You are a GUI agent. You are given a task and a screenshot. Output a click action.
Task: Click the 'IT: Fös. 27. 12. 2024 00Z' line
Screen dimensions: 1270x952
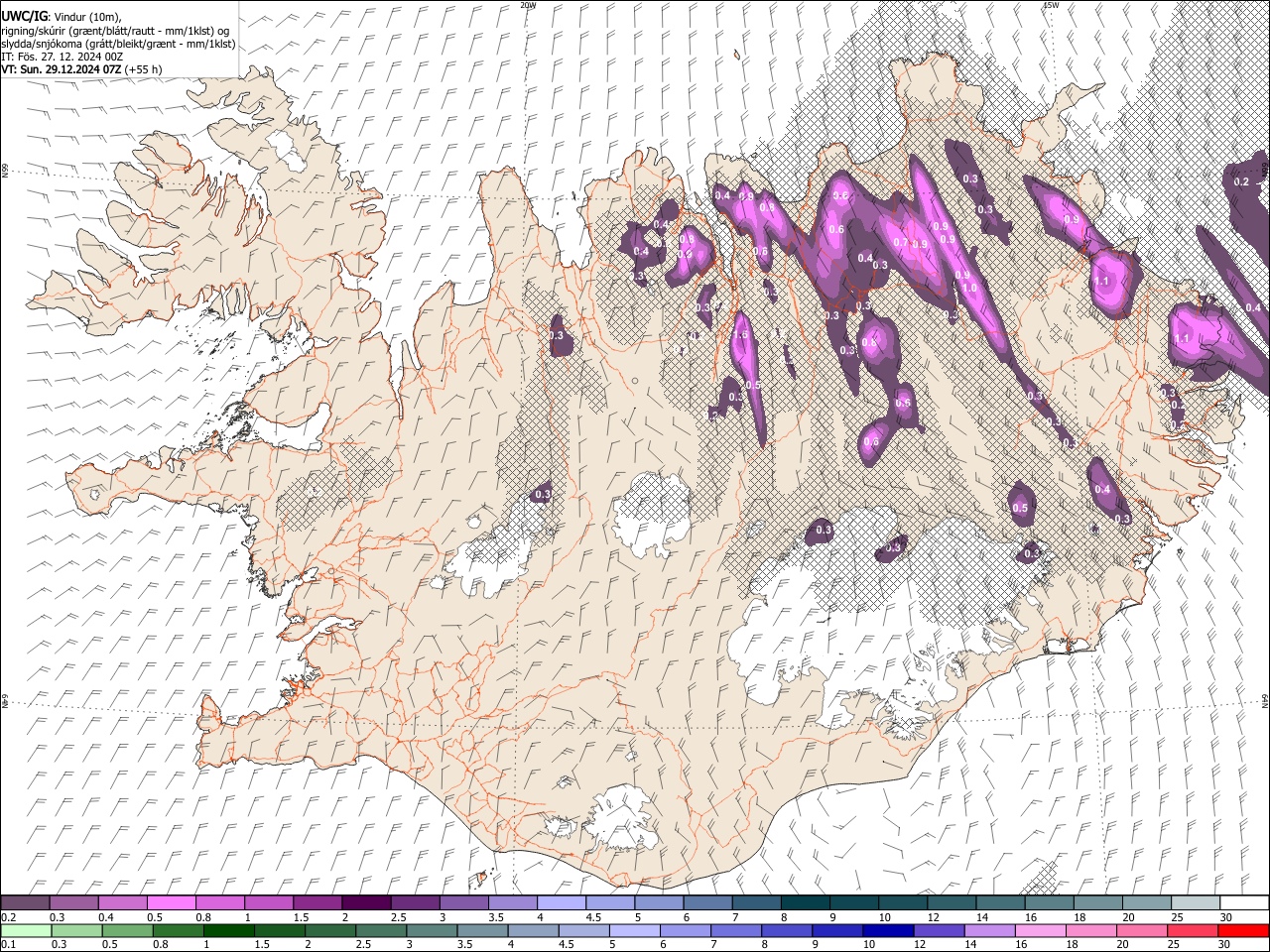(62, 57)
